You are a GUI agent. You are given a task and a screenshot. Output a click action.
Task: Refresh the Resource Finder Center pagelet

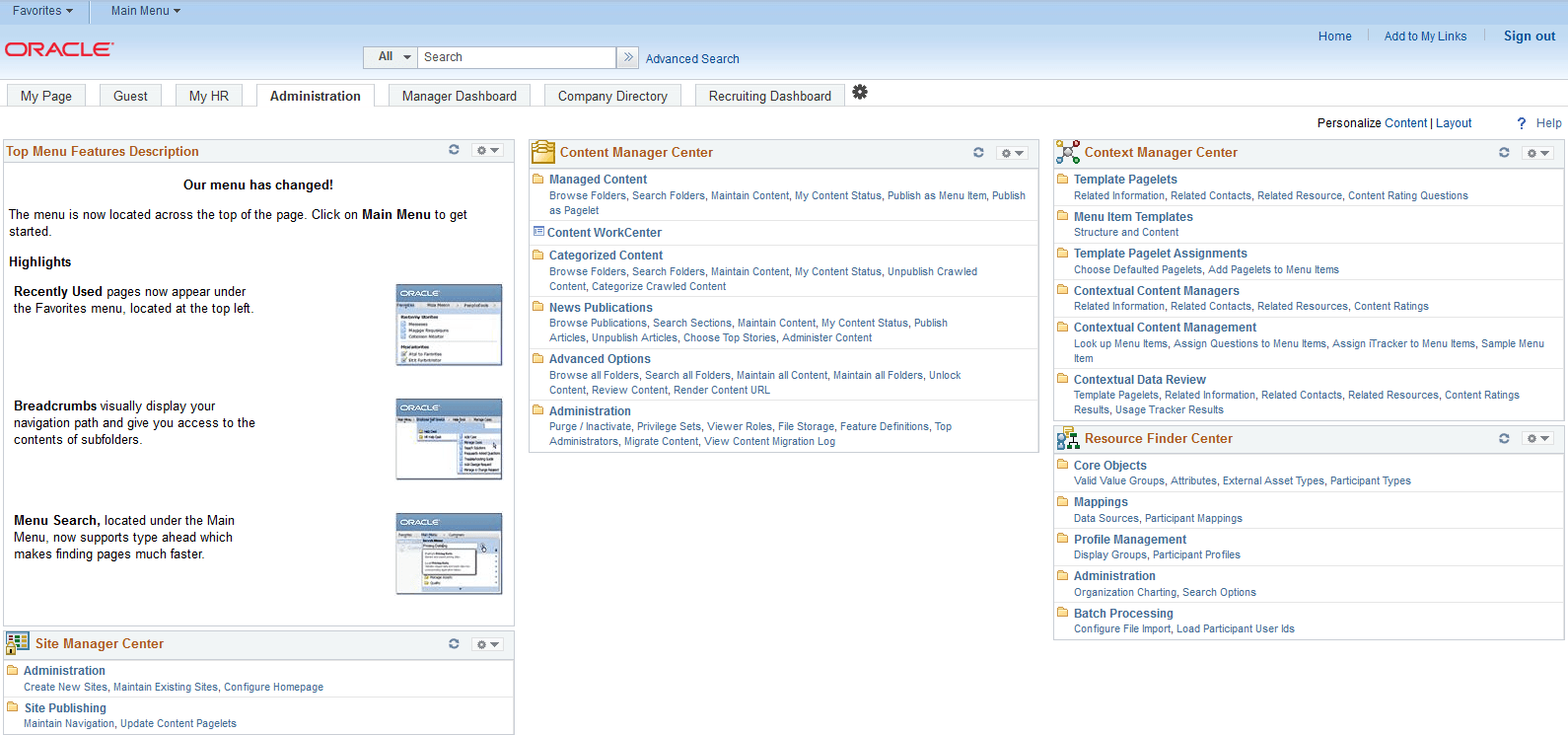(x=1504, y=438)
